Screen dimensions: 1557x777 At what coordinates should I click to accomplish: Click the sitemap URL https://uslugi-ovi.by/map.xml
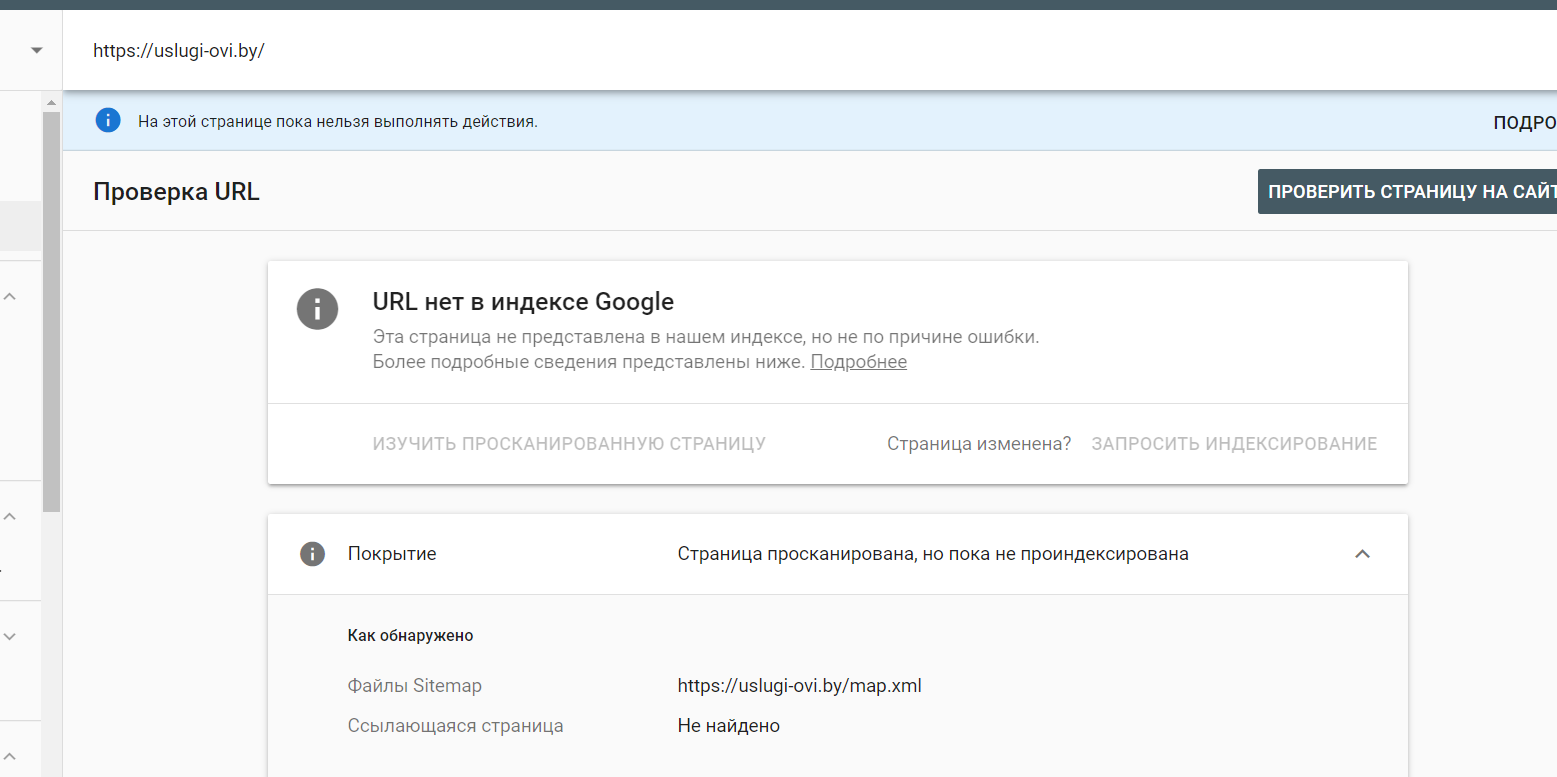click(799, 686)
